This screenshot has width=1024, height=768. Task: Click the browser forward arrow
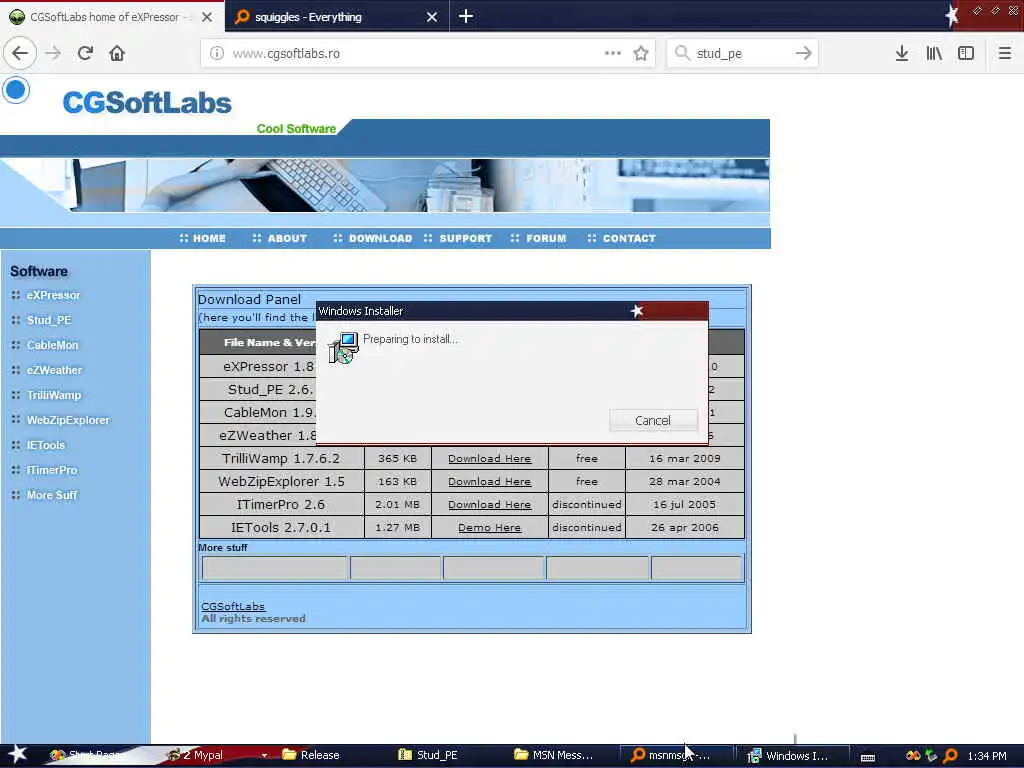(54, 53)
